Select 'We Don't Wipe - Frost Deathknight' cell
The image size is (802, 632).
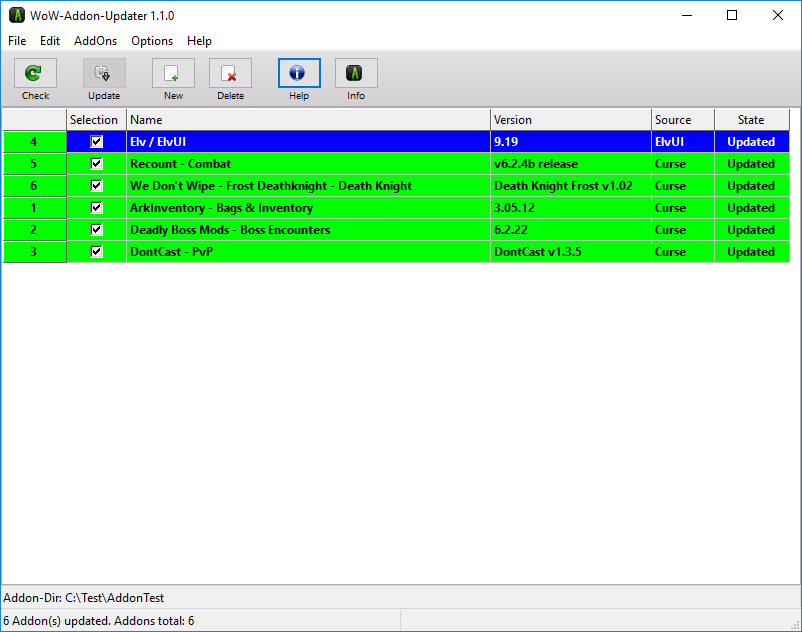(308, 186)
